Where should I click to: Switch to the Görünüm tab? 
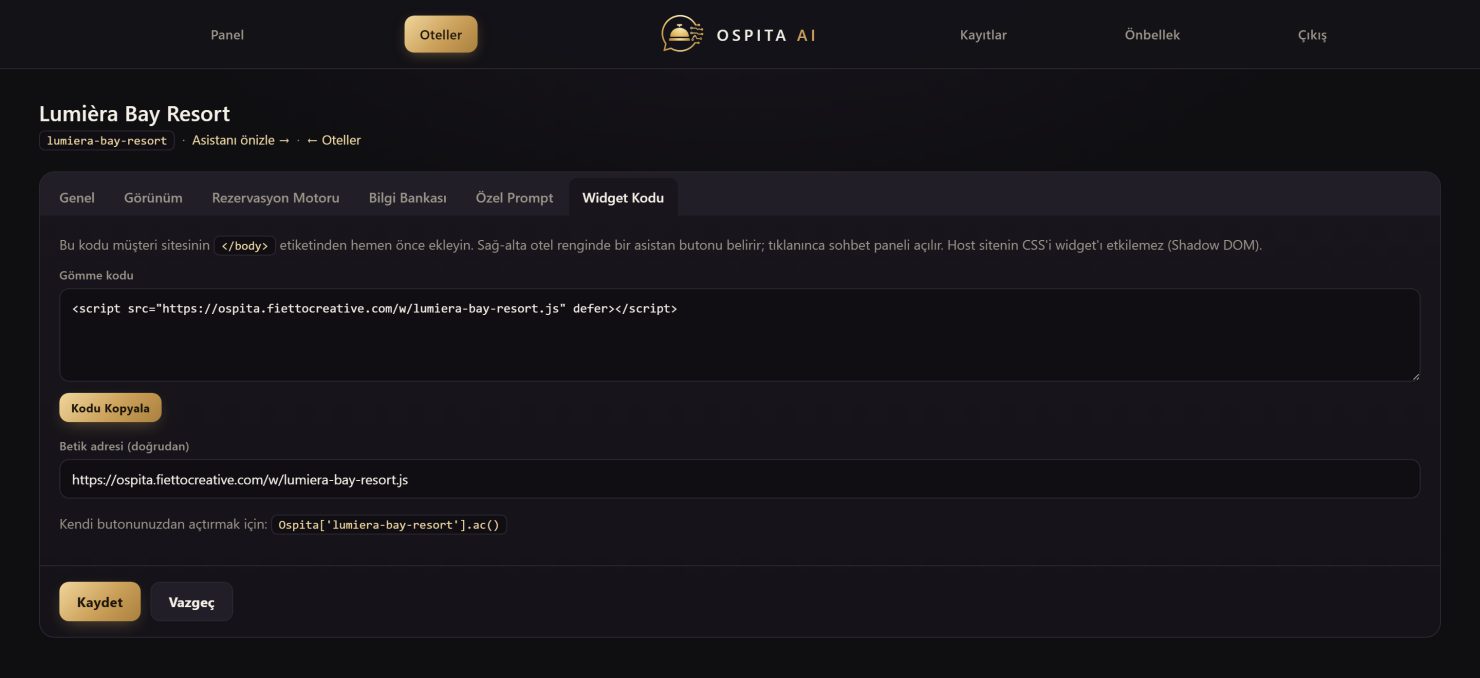[153, 198]
